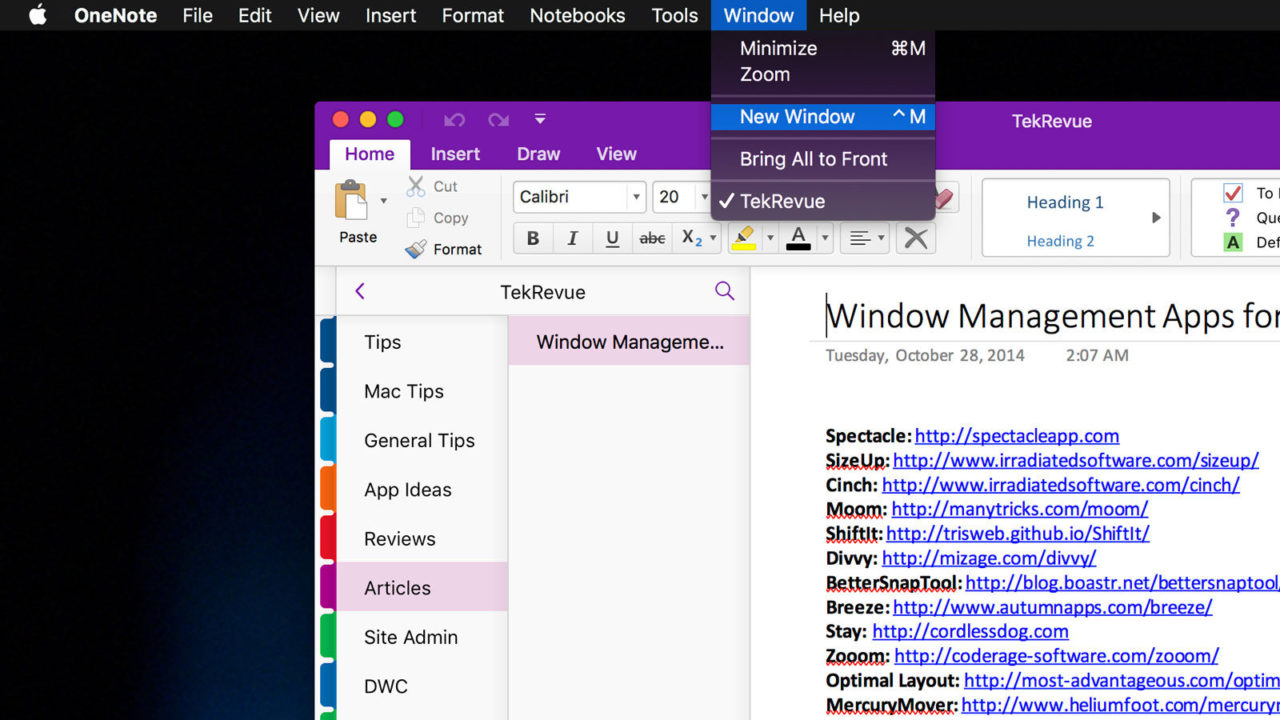Select the Home ribbon tab
The width and height of the screenshot is (1280, 720).
[370, 154]
